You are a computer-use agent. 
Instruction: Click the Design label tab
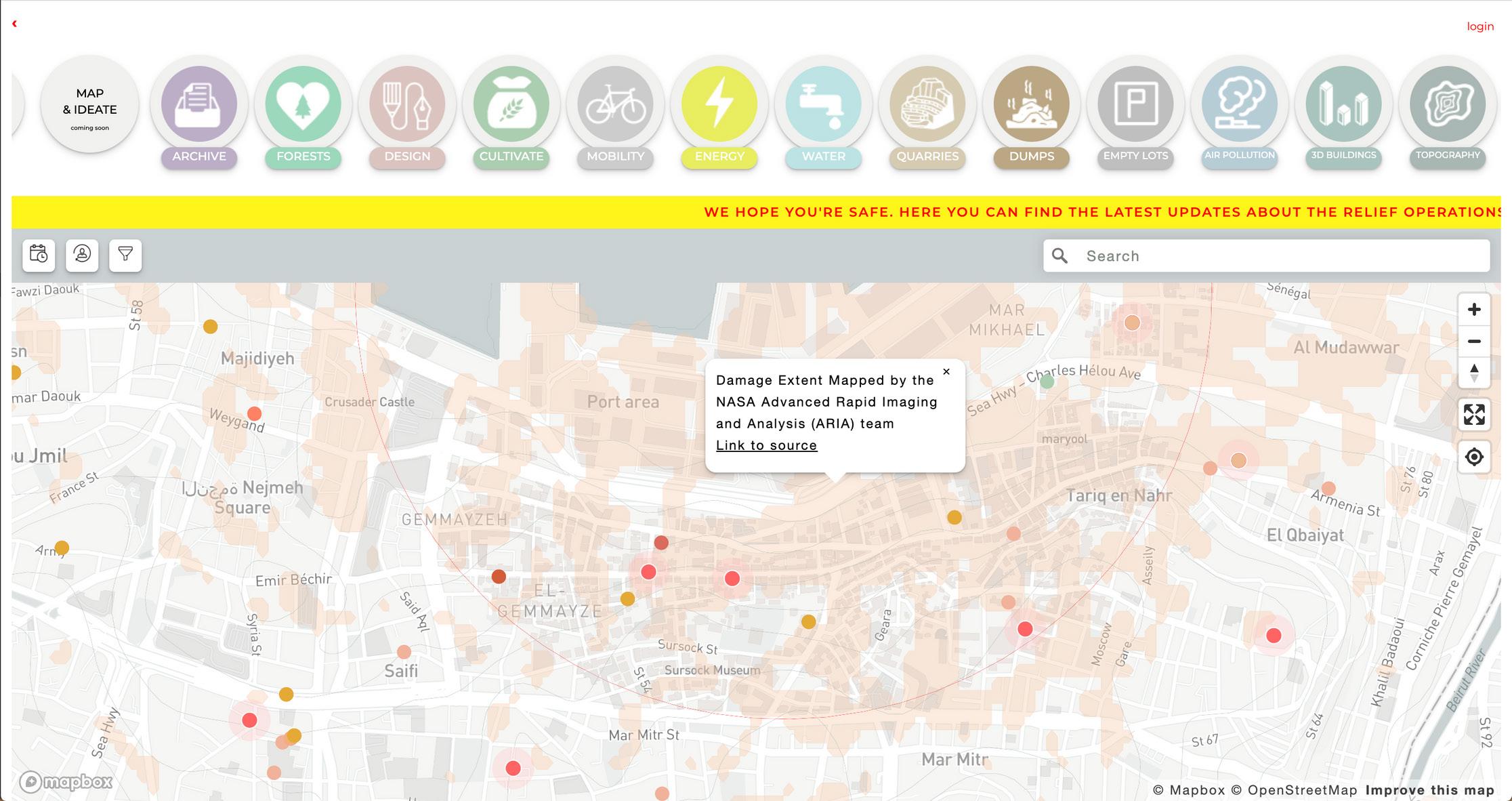pos(407,157)
